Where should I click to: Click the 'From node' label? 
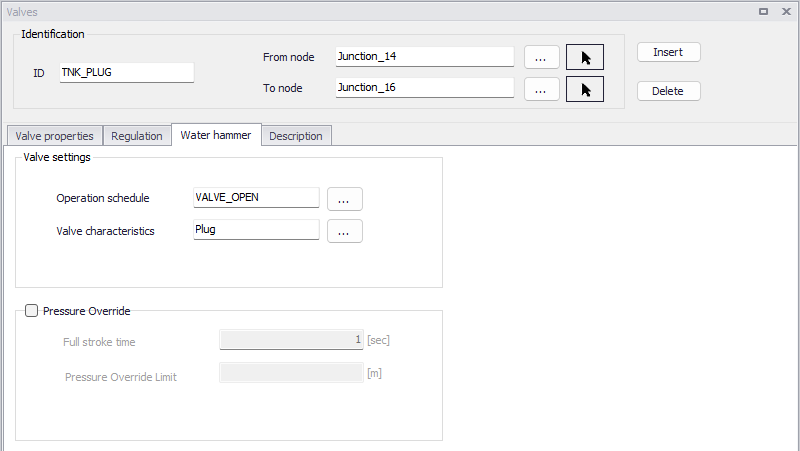click(x=288, y=57)
